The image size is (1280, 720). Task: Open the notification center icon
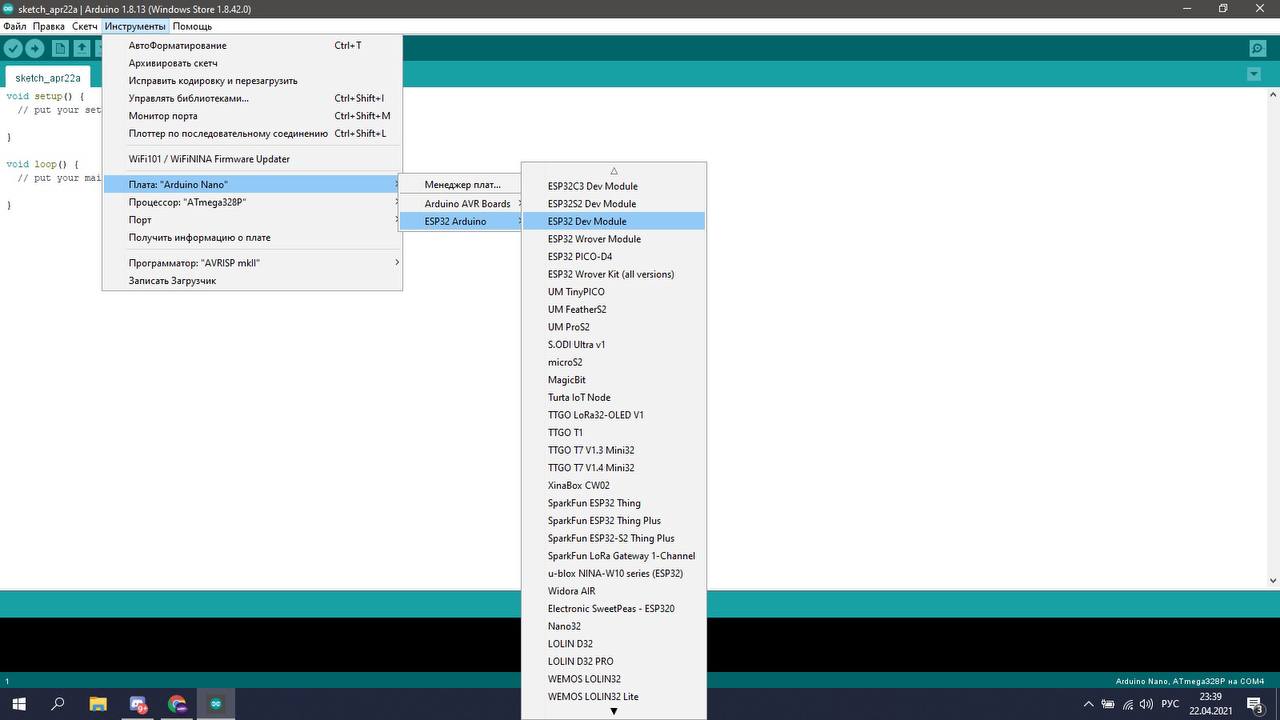1254,704
